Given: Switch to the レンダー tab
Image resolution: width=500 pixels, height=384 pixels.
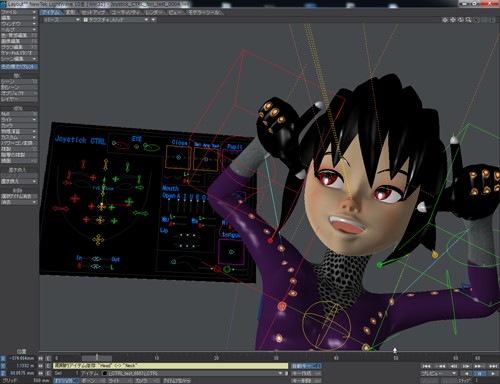Looking at the screenshot, I should pyautogui.click(x=154, y=12).
